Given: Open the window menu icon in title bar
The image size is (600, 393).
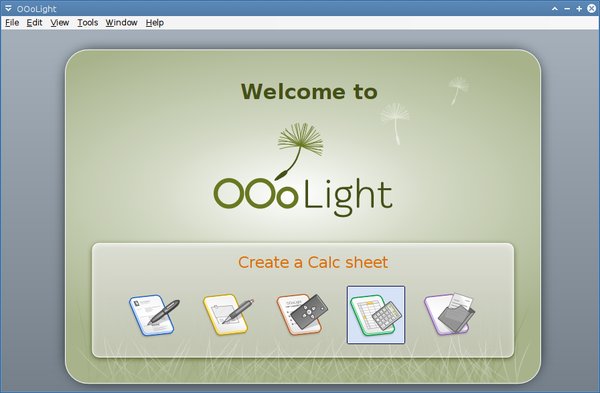Looking at the screenshot, I should click(x=8, y=8).
